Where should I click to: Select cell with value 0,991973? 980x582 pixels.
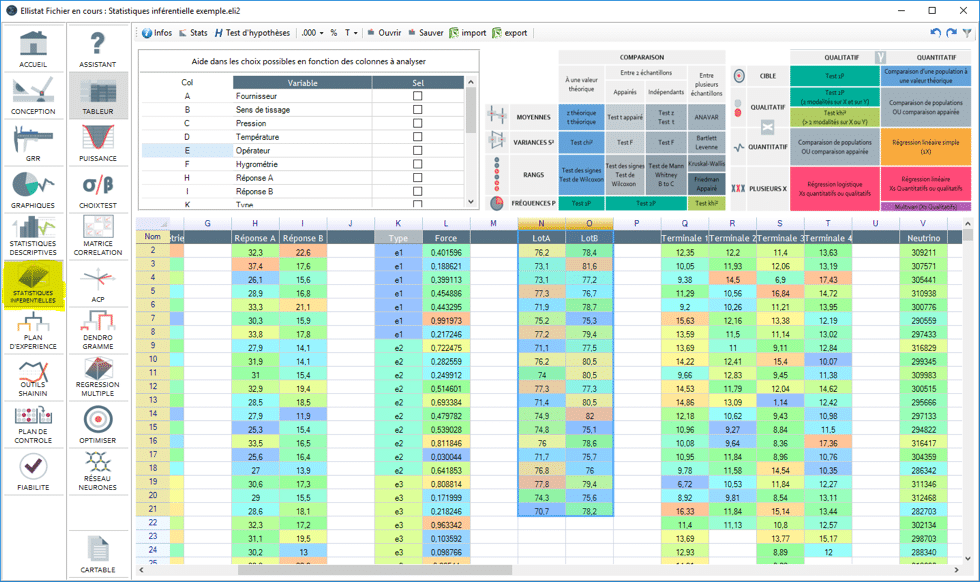tap(446, 321)
